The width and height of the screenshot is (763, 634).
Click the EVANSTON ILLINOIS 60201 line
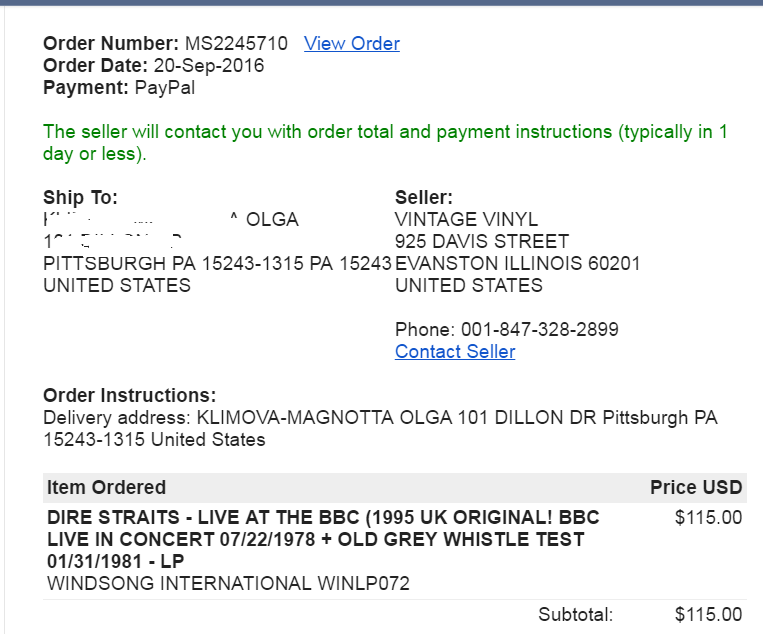tap(518, 264)
